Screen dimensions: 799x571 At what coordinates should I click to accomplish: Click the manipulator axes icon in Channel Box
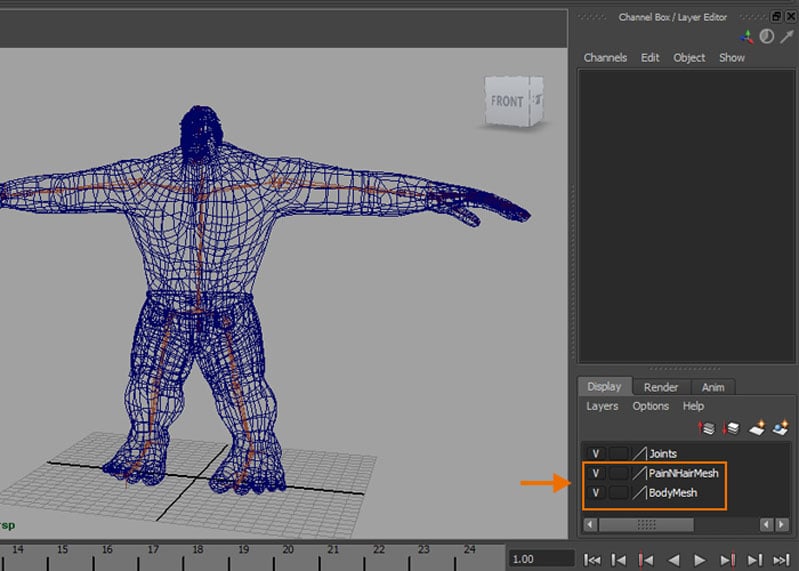coord(747,37)
